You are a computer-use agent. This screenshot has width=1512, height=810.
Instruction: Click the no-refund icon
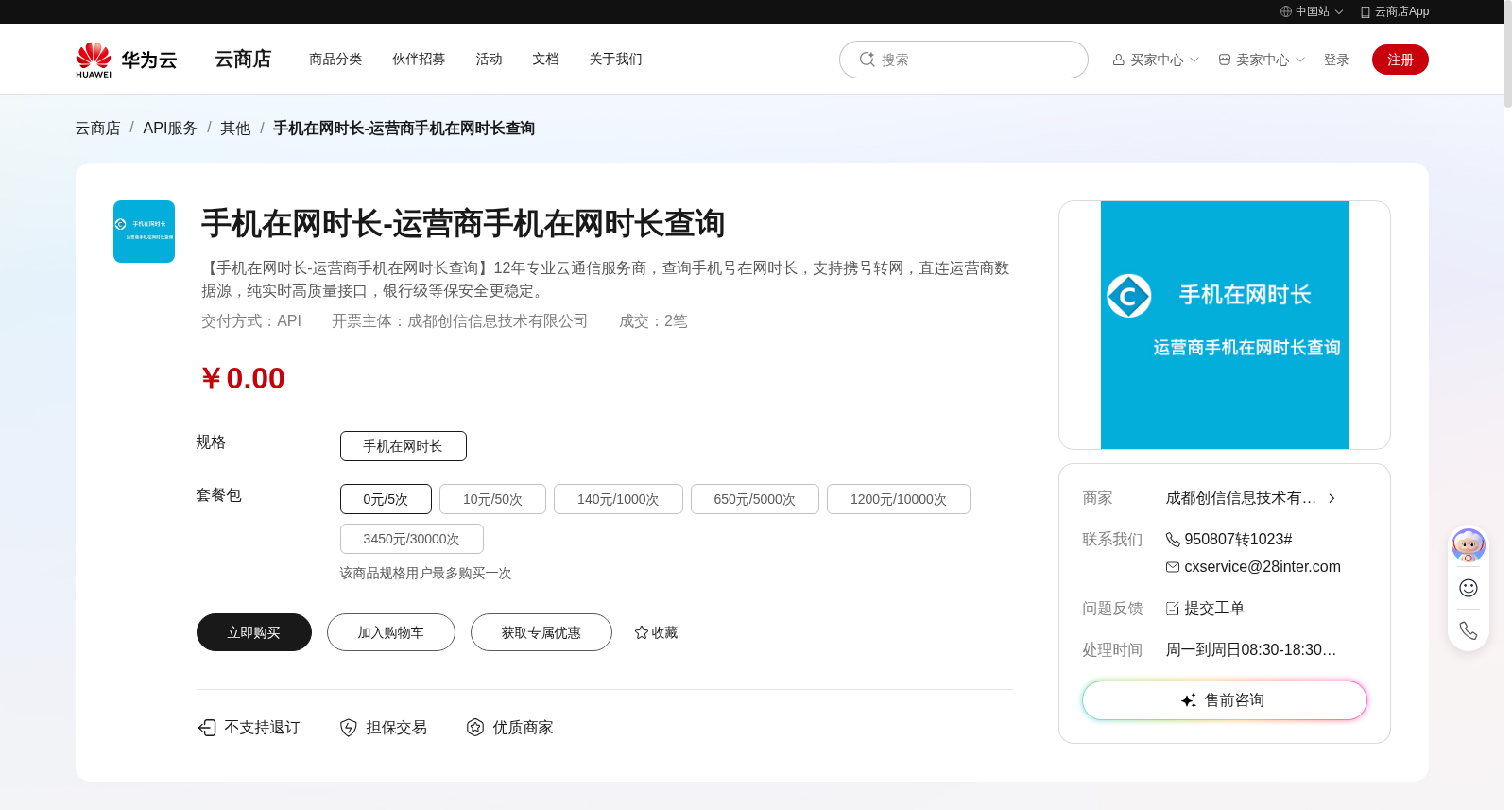(207, 727)
